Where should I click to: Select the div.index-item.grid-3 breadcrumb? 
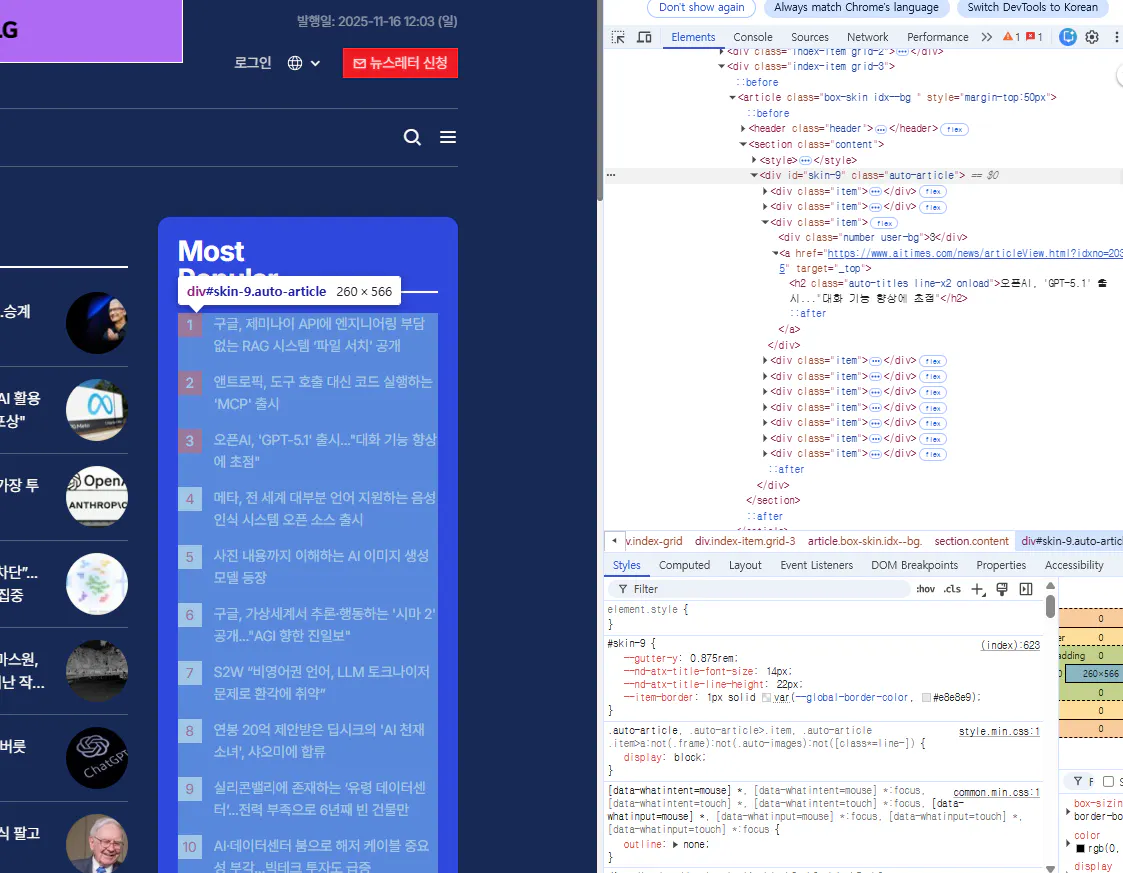click(745, 541)
